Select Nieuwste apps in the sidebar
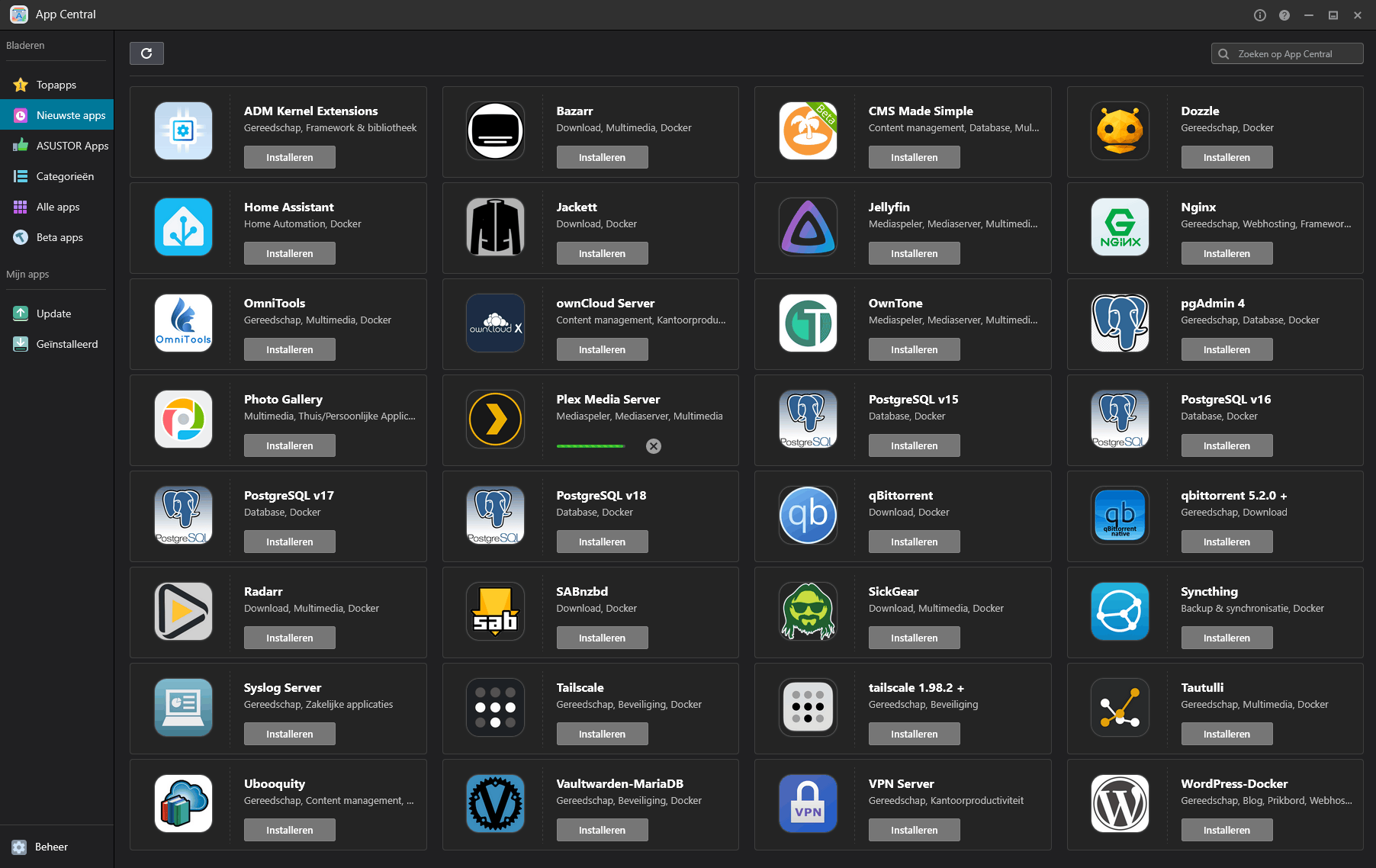This screenshot has height=868, width=1376. coord(56,115)
